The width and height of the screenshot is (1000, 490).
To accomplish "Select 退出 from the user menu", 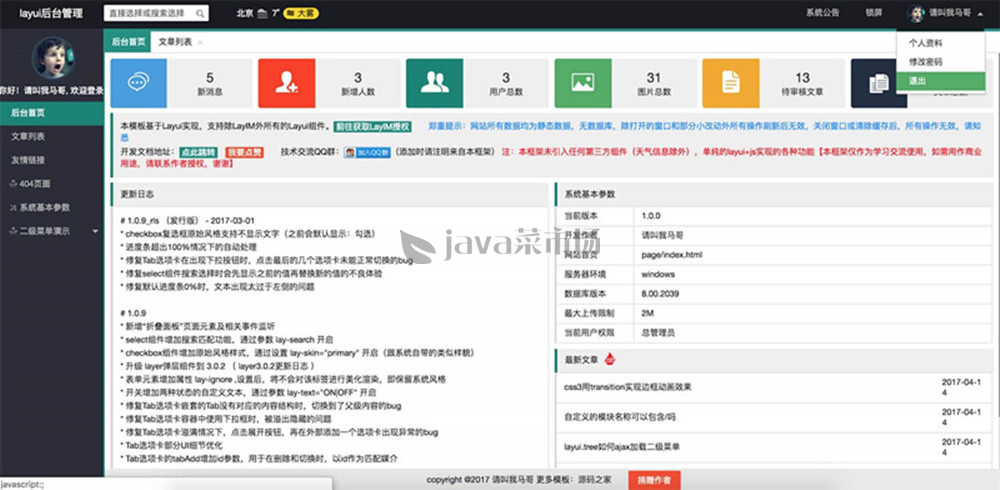I will [918, 79].
